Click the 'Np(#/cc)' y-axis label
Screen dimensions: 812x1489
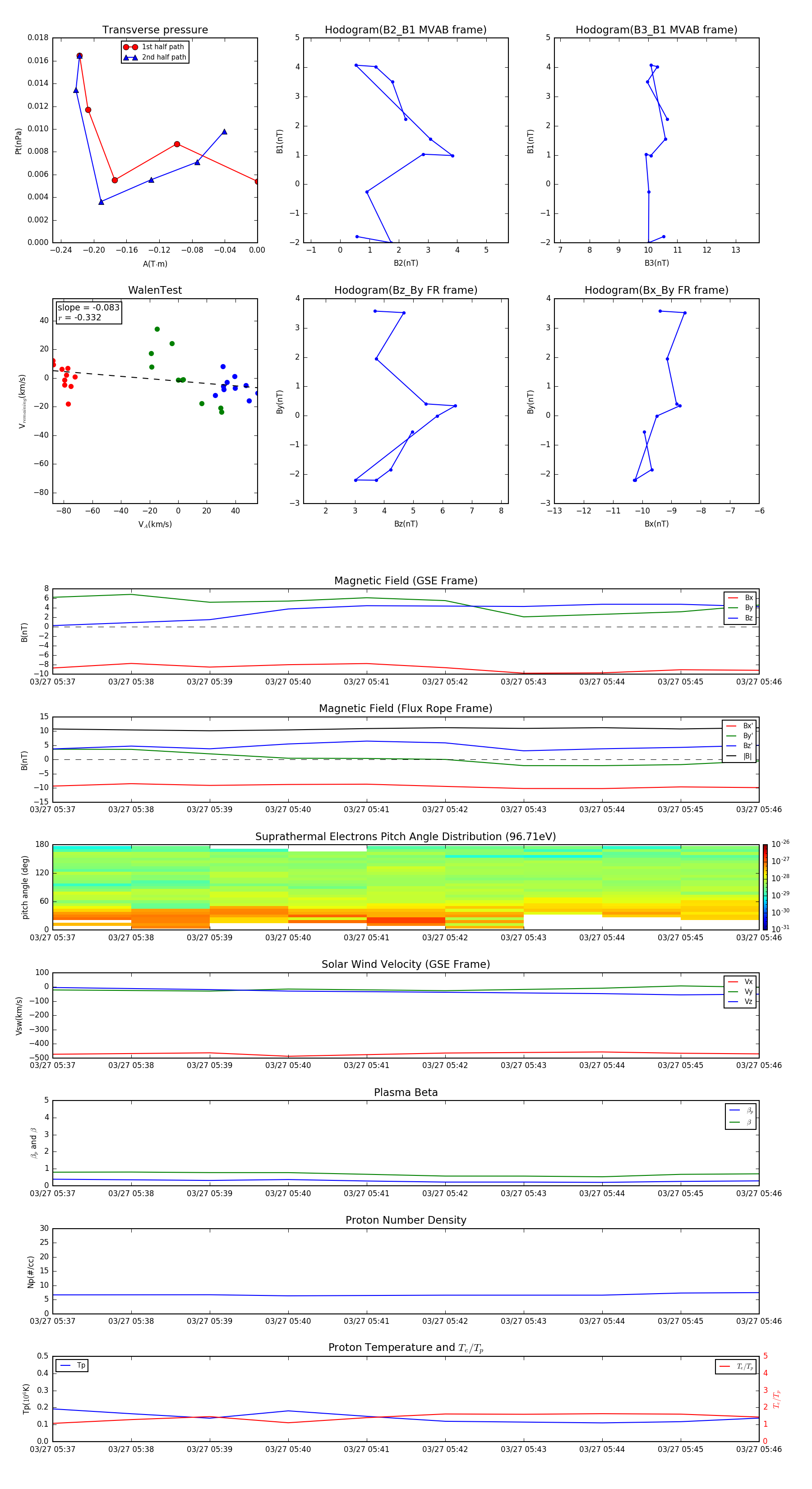[x=31, y=1272]
